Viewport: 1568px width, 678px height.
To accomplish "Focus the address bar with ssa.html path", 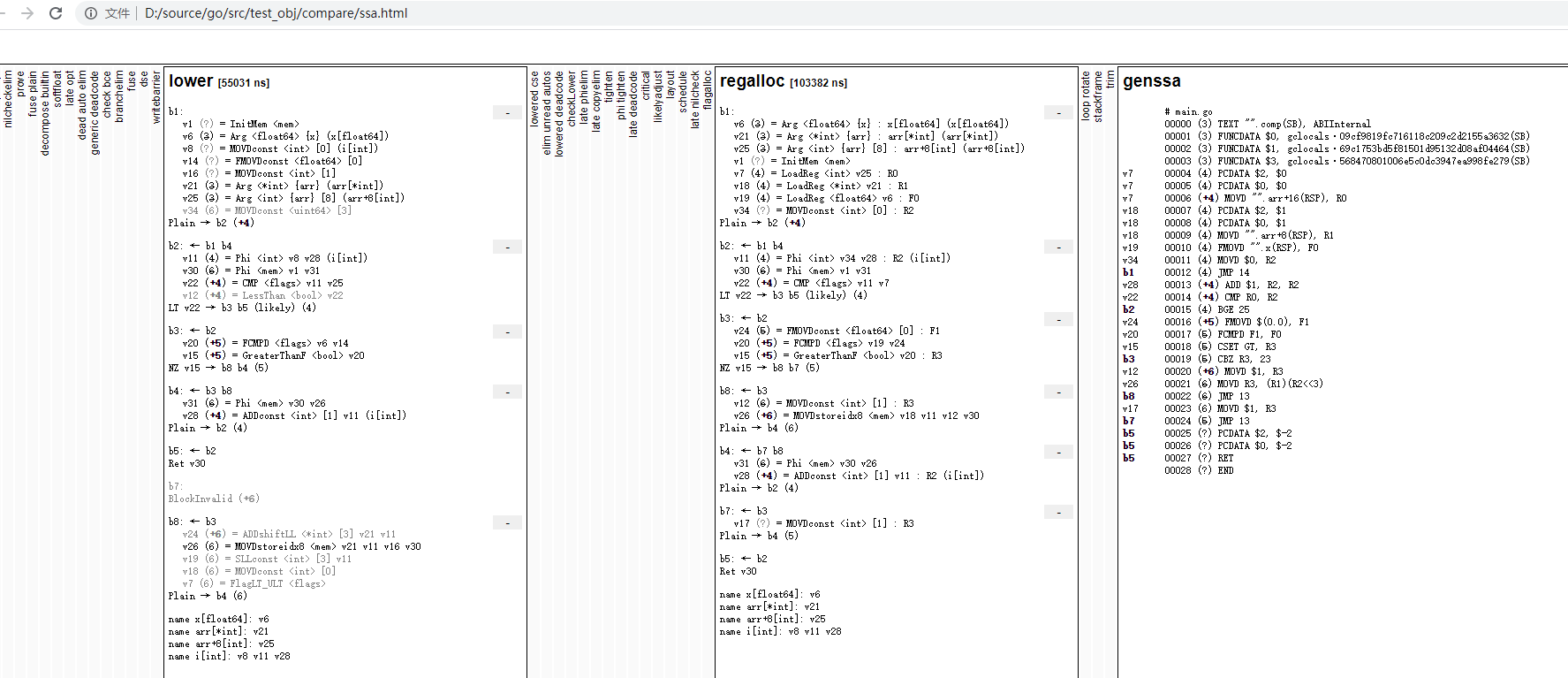I will coord(276,13).
